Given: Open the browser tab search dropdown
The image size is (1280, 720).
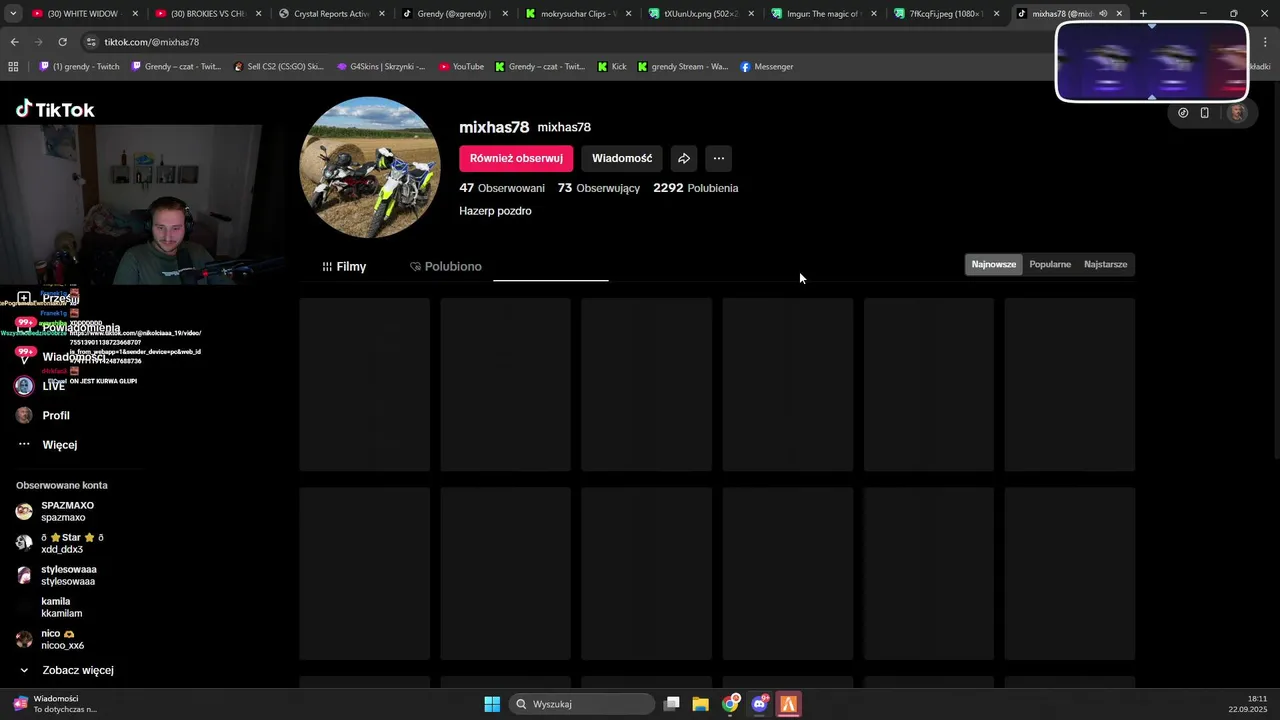Looking at the screenshot, I should tap(13, 13).
